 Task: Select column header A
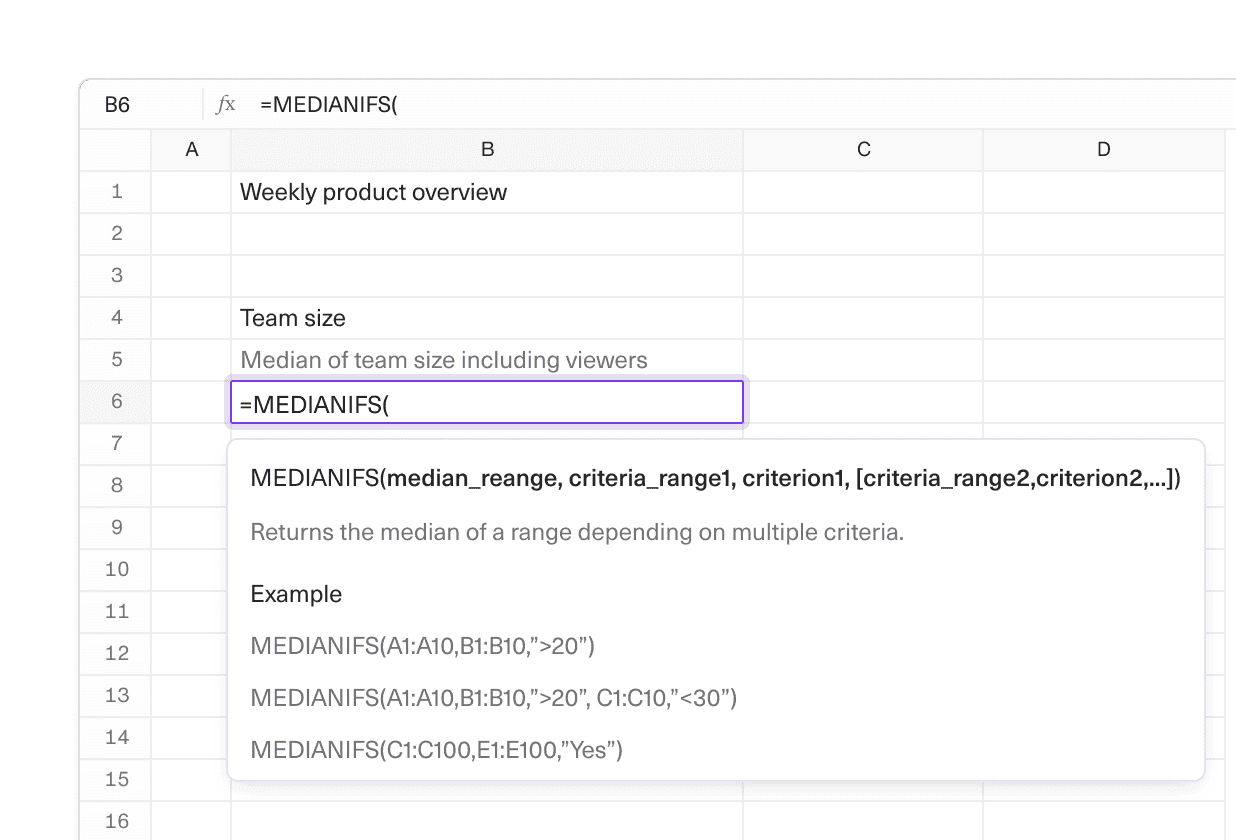click(191, 149)
